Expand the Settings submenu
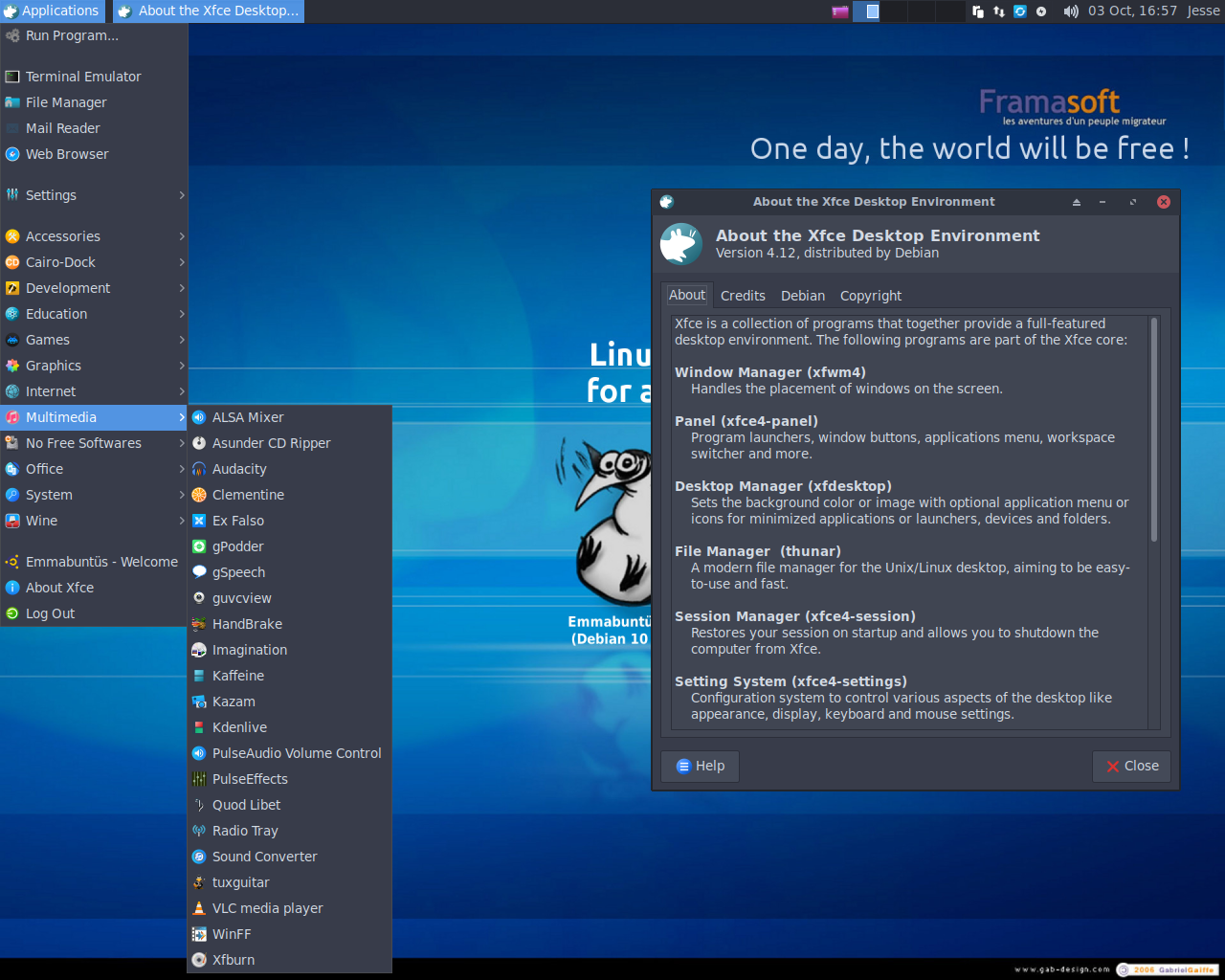The image size is (1225, 980). 94,195
